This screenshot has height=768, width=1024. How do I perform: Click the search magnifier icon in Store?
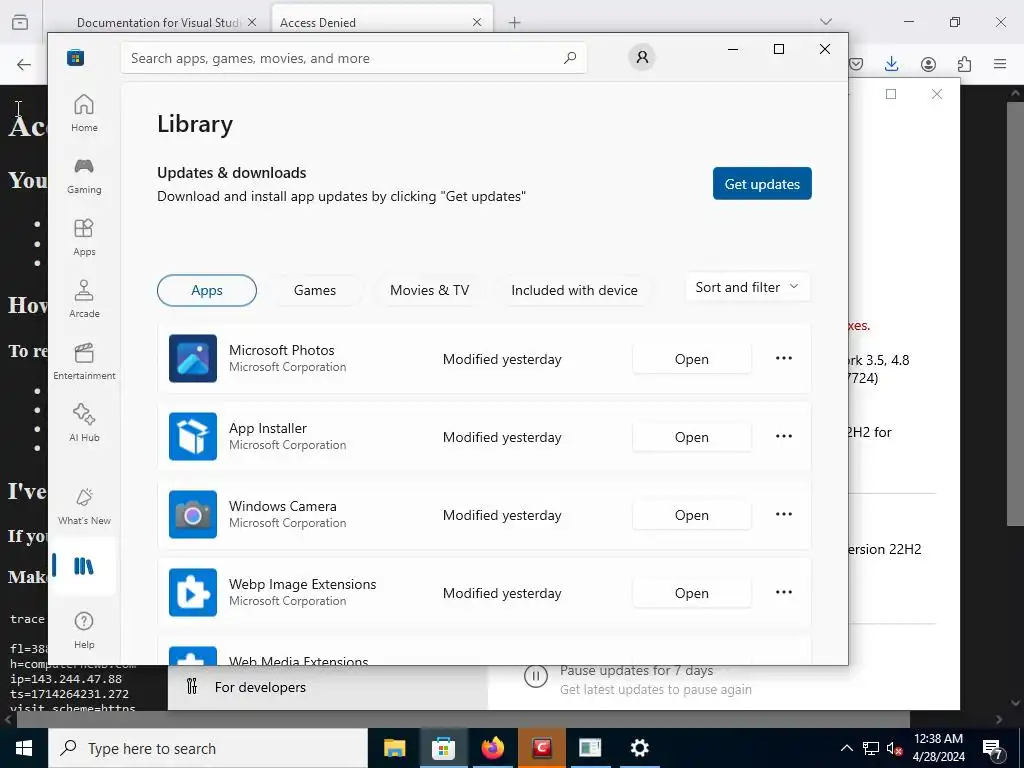570,57
